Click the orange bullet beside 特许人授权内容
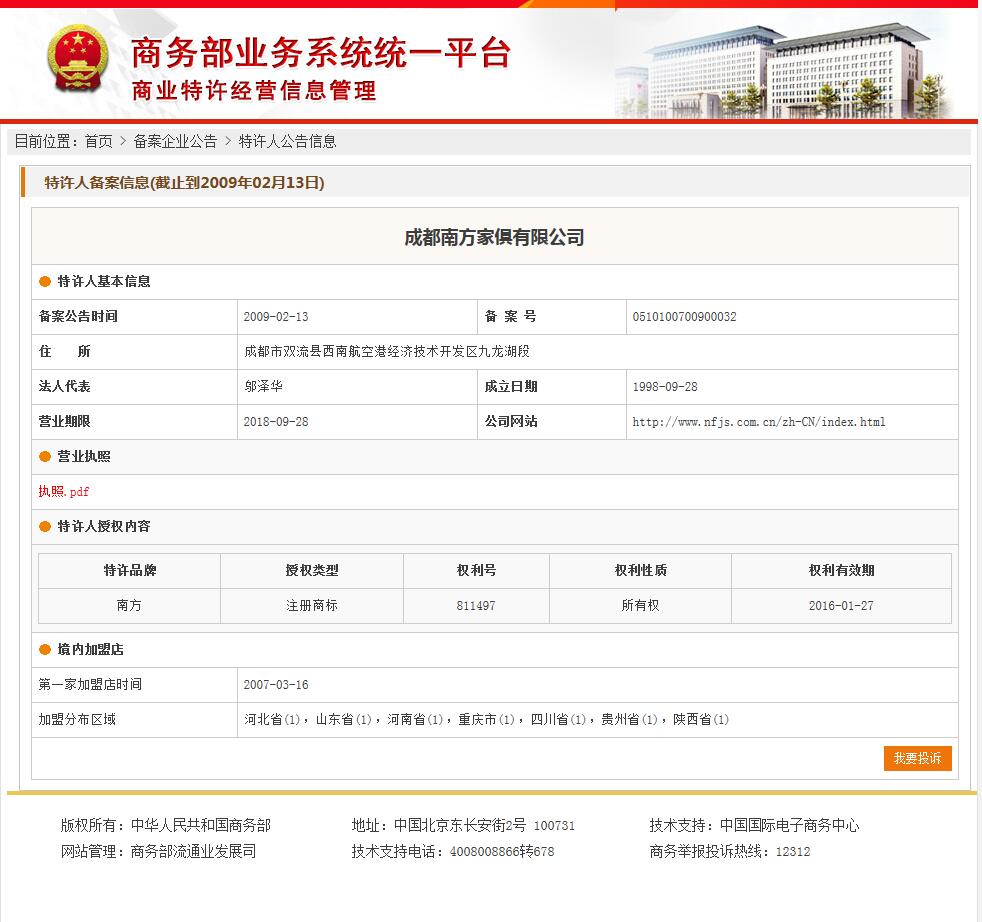 coord(45,527)
